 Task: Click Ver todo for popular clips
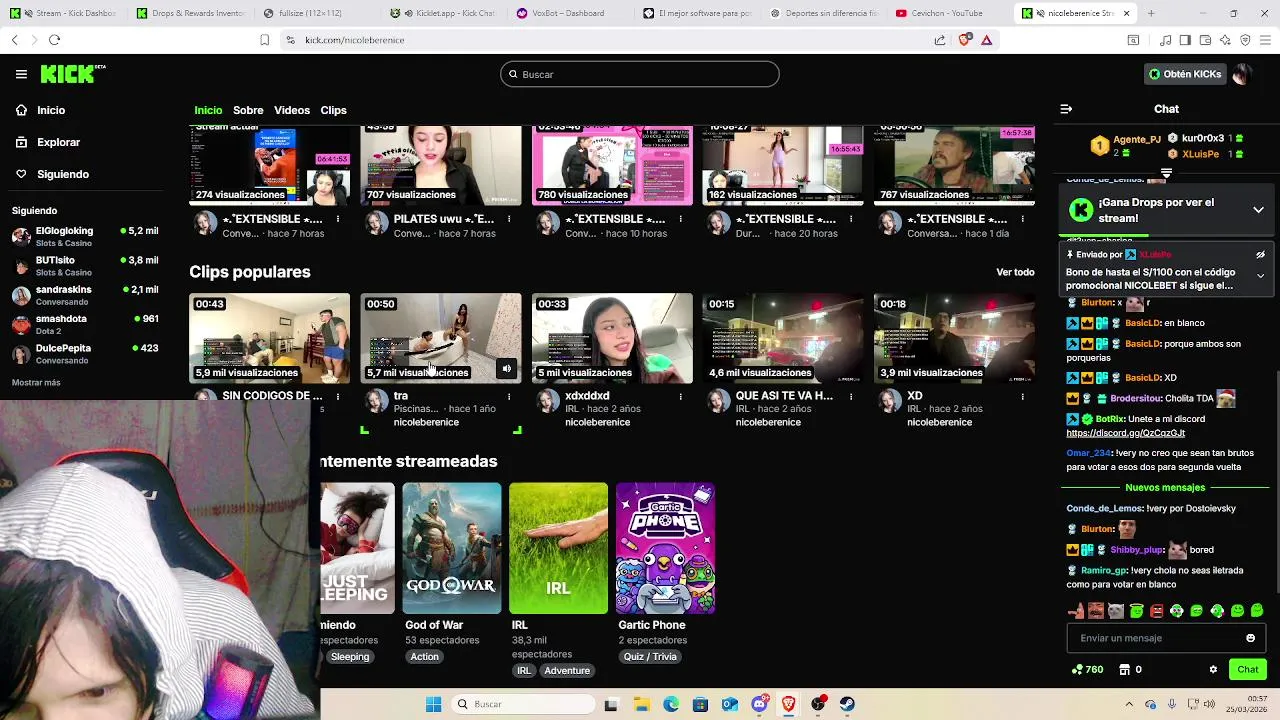coord(1015,272)
